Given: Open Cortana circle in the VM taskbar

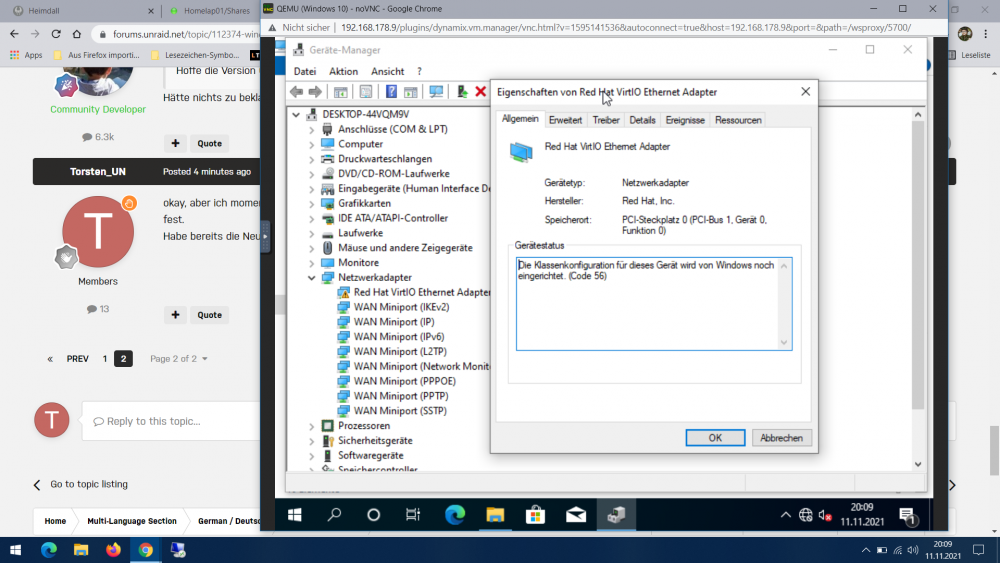Looking at the screenshot, I should (x=374, y=515).
